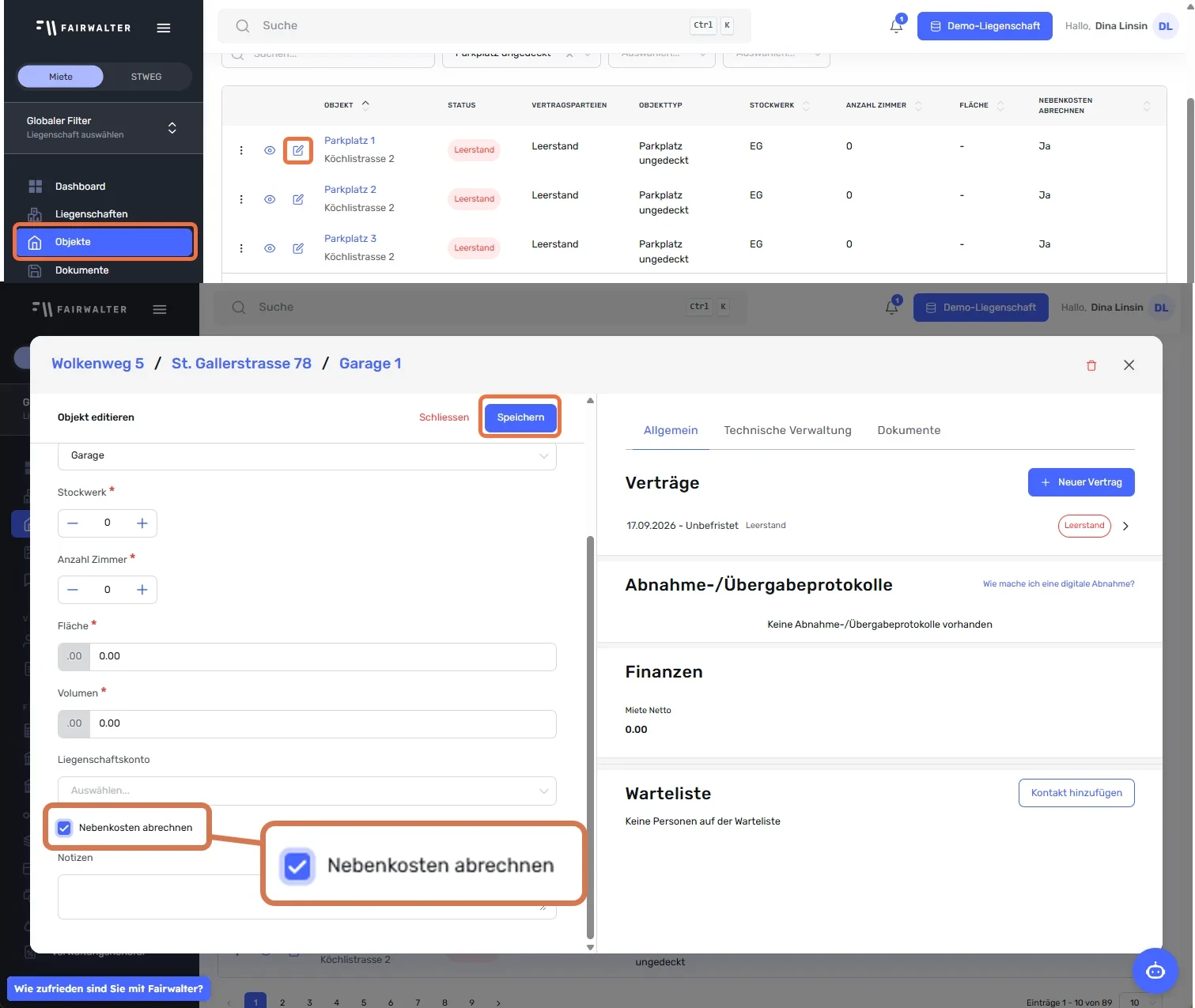The height and width of the screenshot is (1008, 1195).
Task: Click the edit icon for Parkplatz 1
Action: 298,150
